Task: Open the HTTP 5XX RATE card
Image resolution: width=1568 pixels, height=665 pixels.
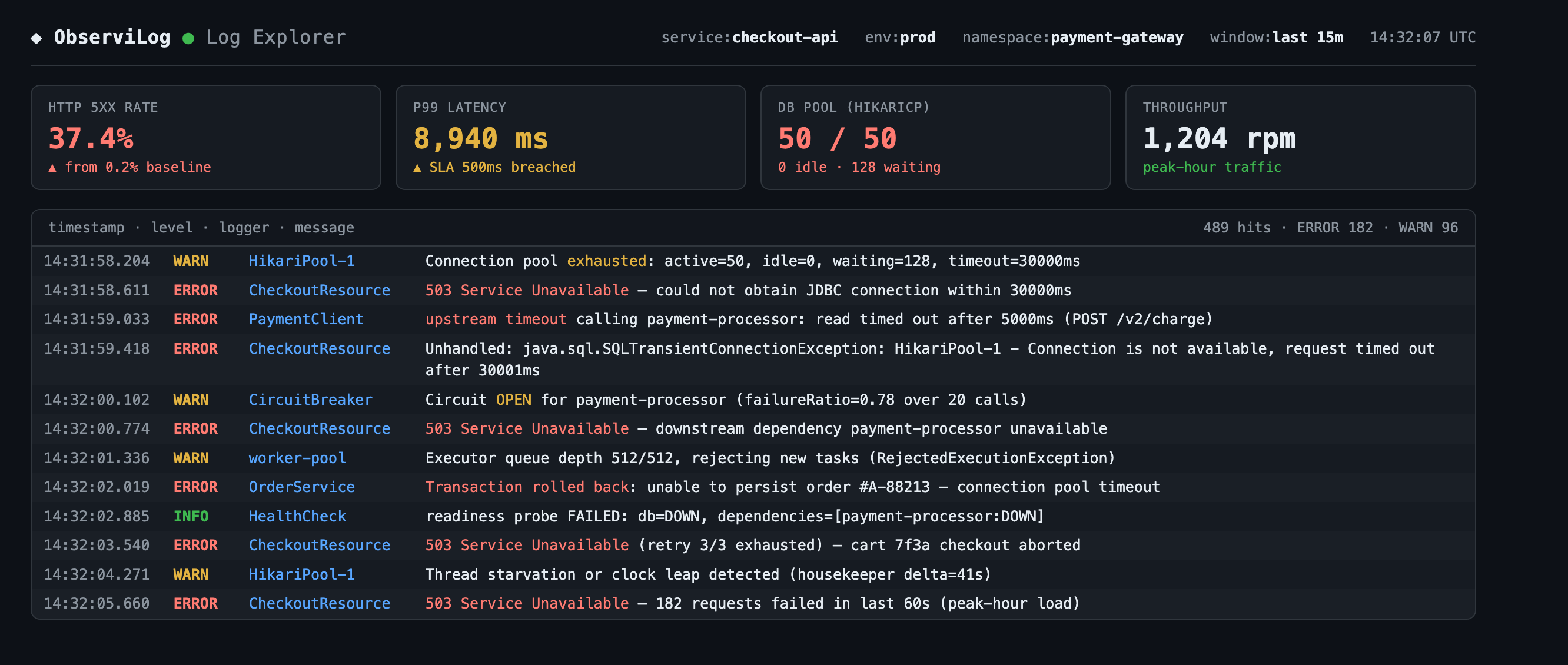Action: pyautogui.click(x=206, y=138)
